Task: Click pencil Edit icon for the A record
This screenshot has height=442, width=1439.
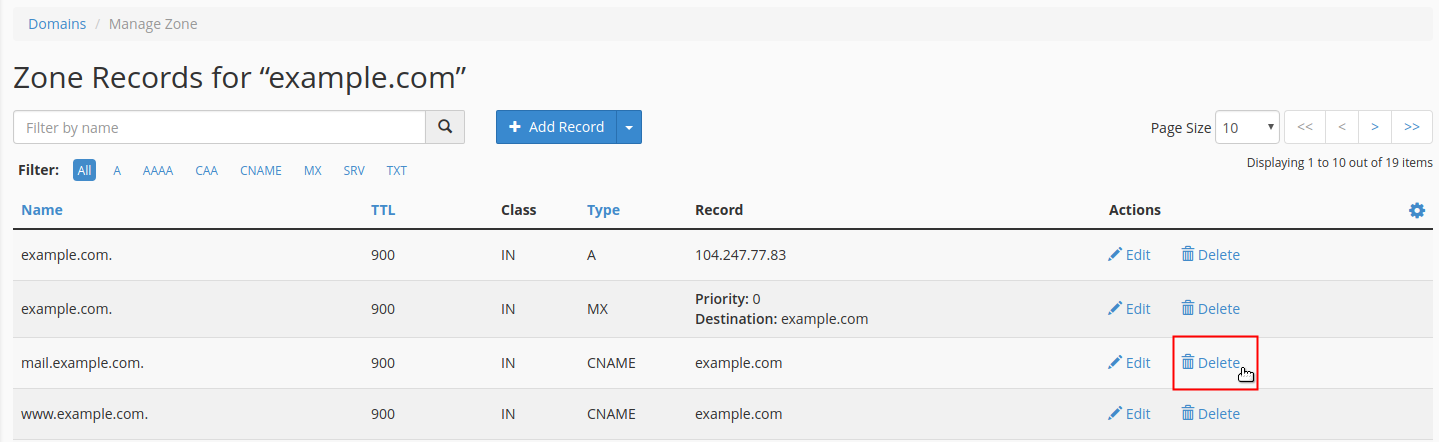Action: 1115,255
